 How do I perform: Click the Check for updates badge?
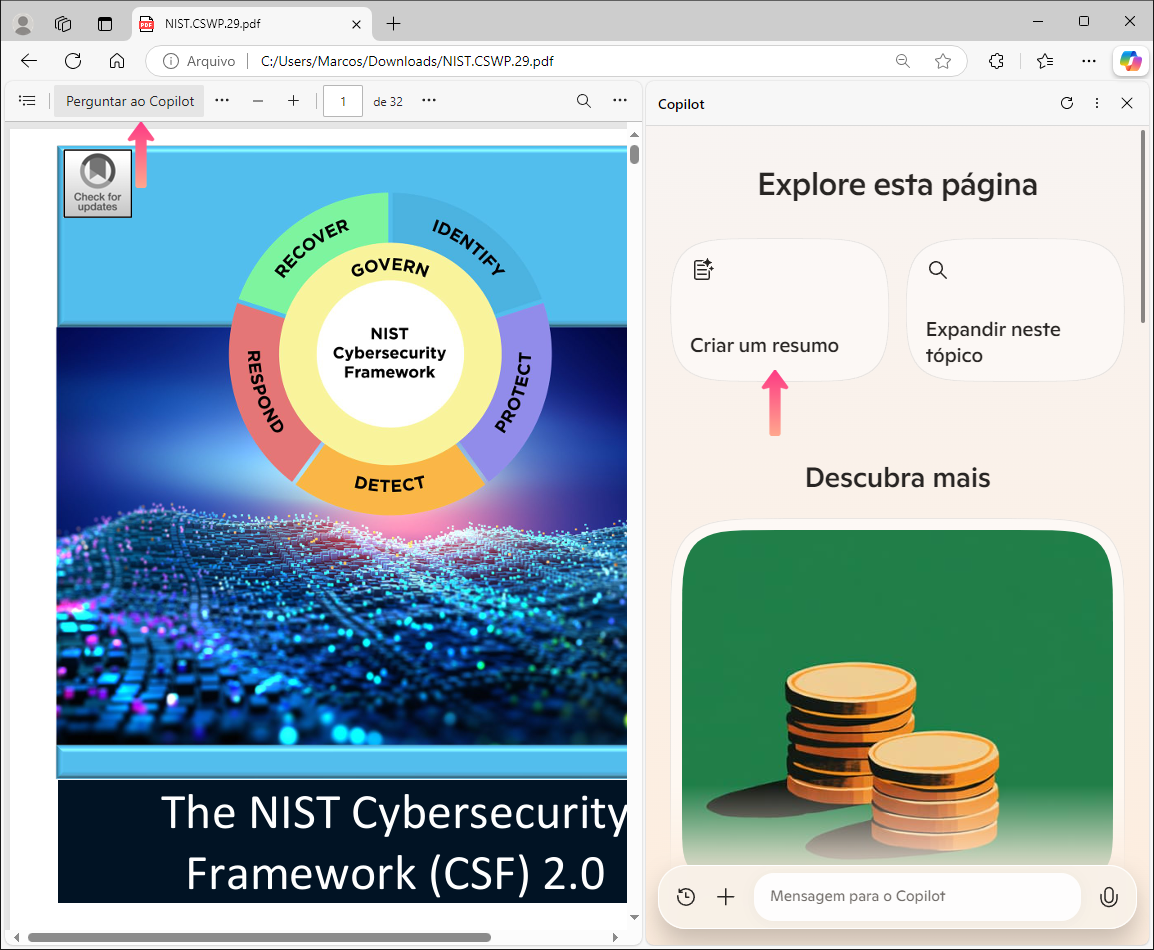(x=98, y=183)
